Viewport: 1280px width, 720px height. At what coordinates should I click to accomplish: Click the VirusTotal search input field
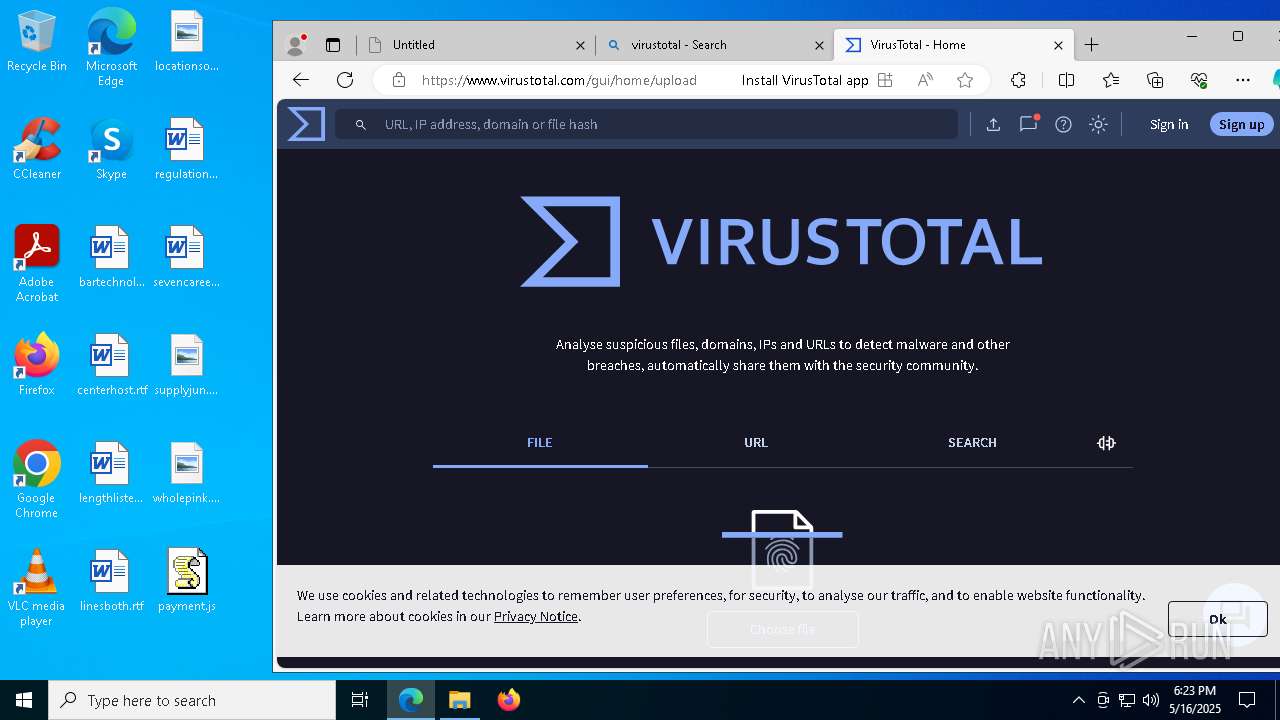point(646,124)
